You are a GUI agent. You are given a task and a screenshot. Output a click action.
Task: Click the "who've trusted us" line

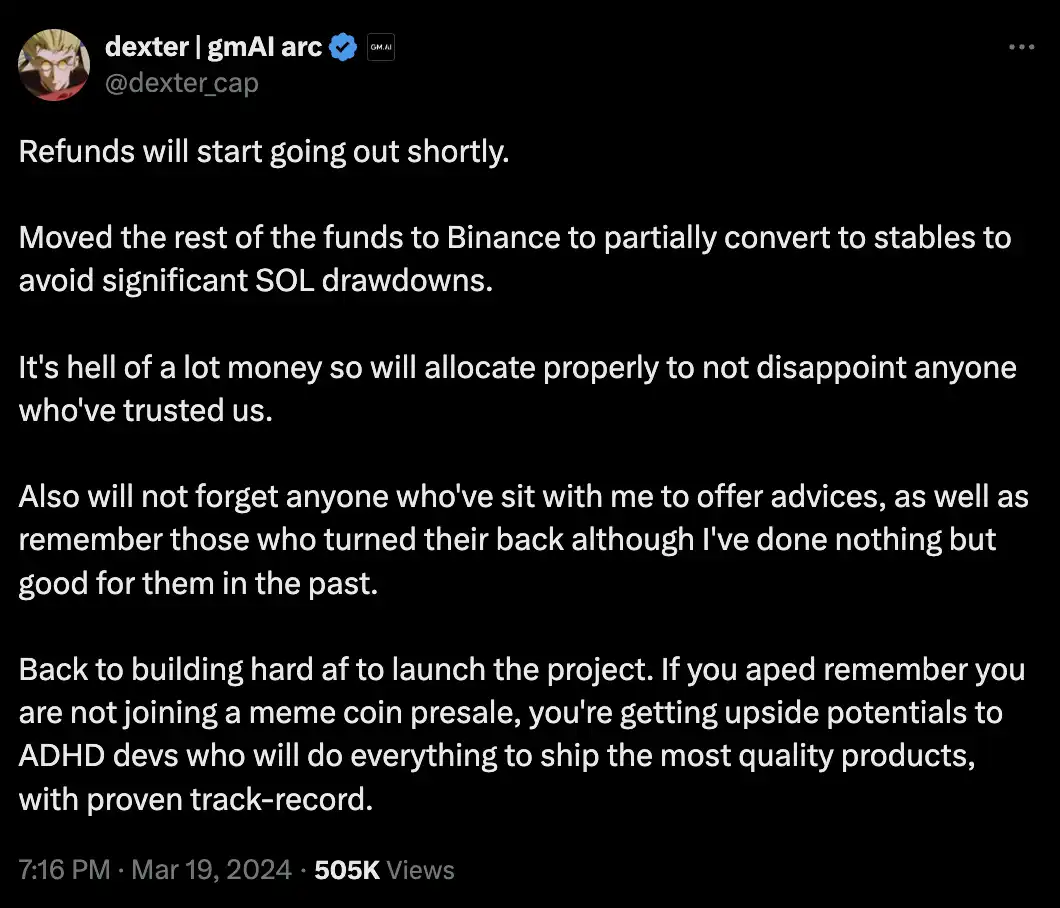pos(145,411)
